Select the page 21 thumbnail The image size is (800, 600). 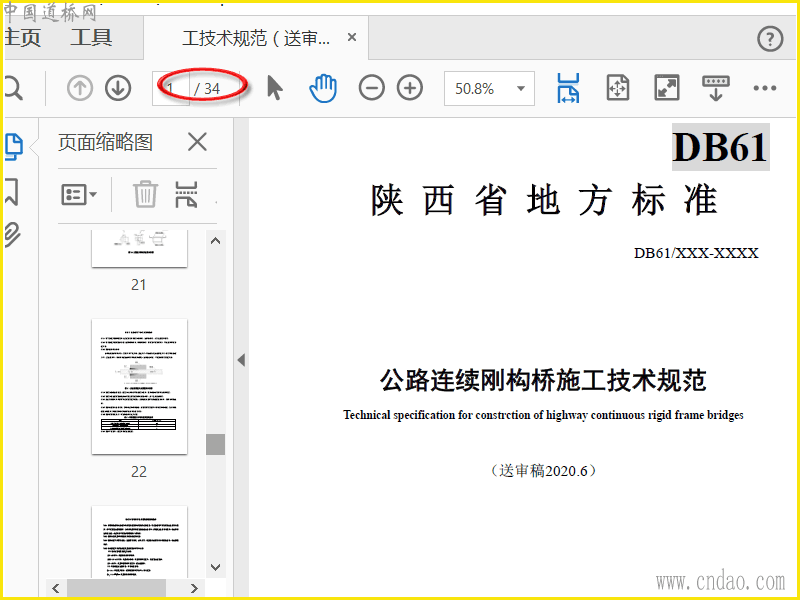139,248
